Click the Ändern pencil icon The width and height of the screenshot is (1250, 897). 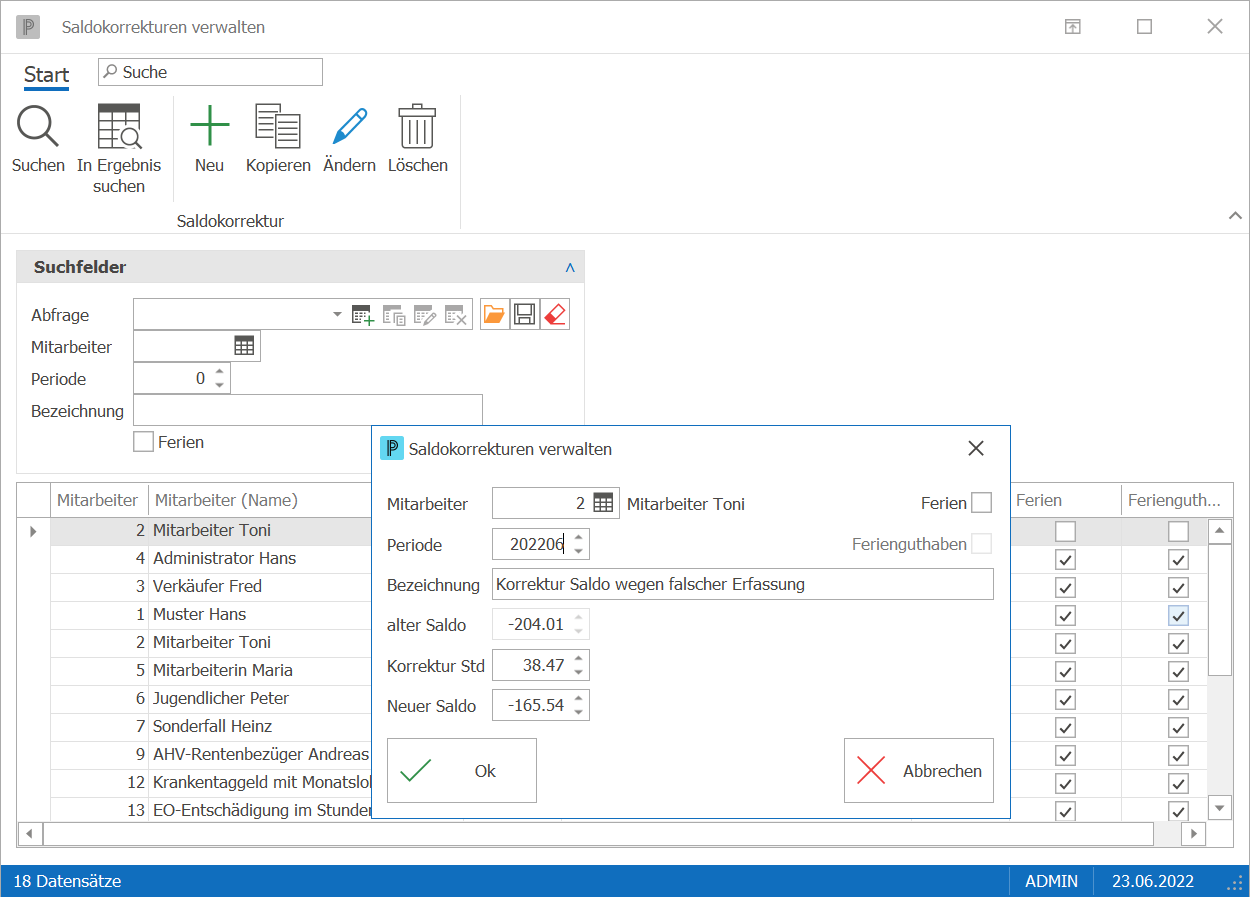point(349,127)
